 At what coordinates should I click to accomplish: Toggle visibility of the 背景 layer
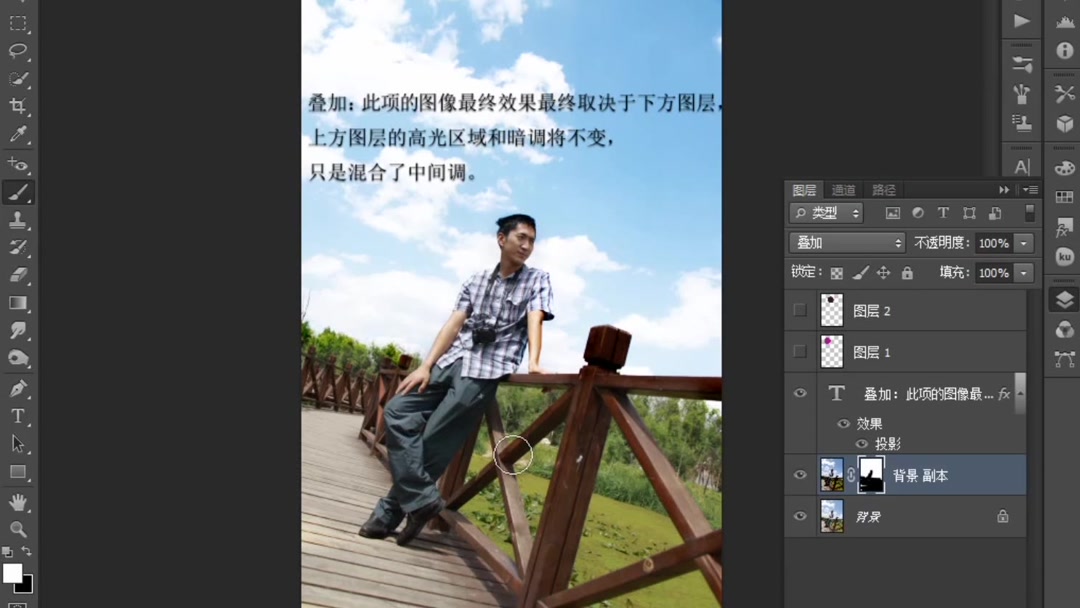coord(799,517)
